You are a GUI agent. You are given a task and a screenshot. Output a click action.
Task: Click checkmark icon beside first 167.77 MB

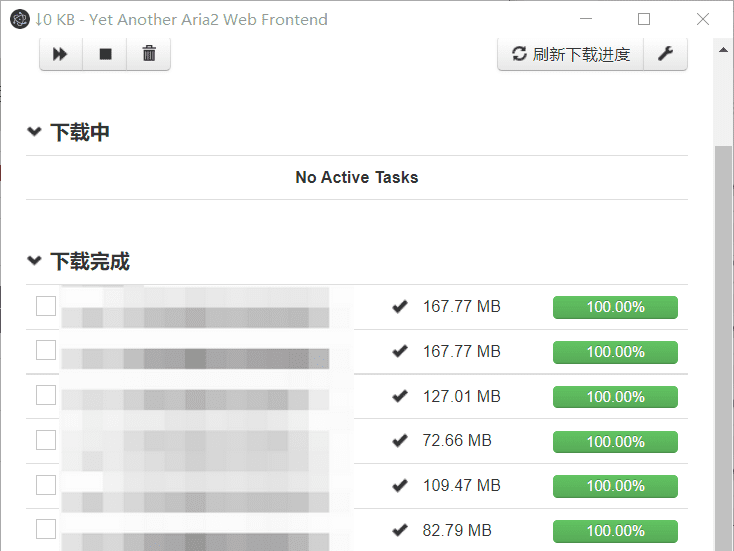pos(400,307)
